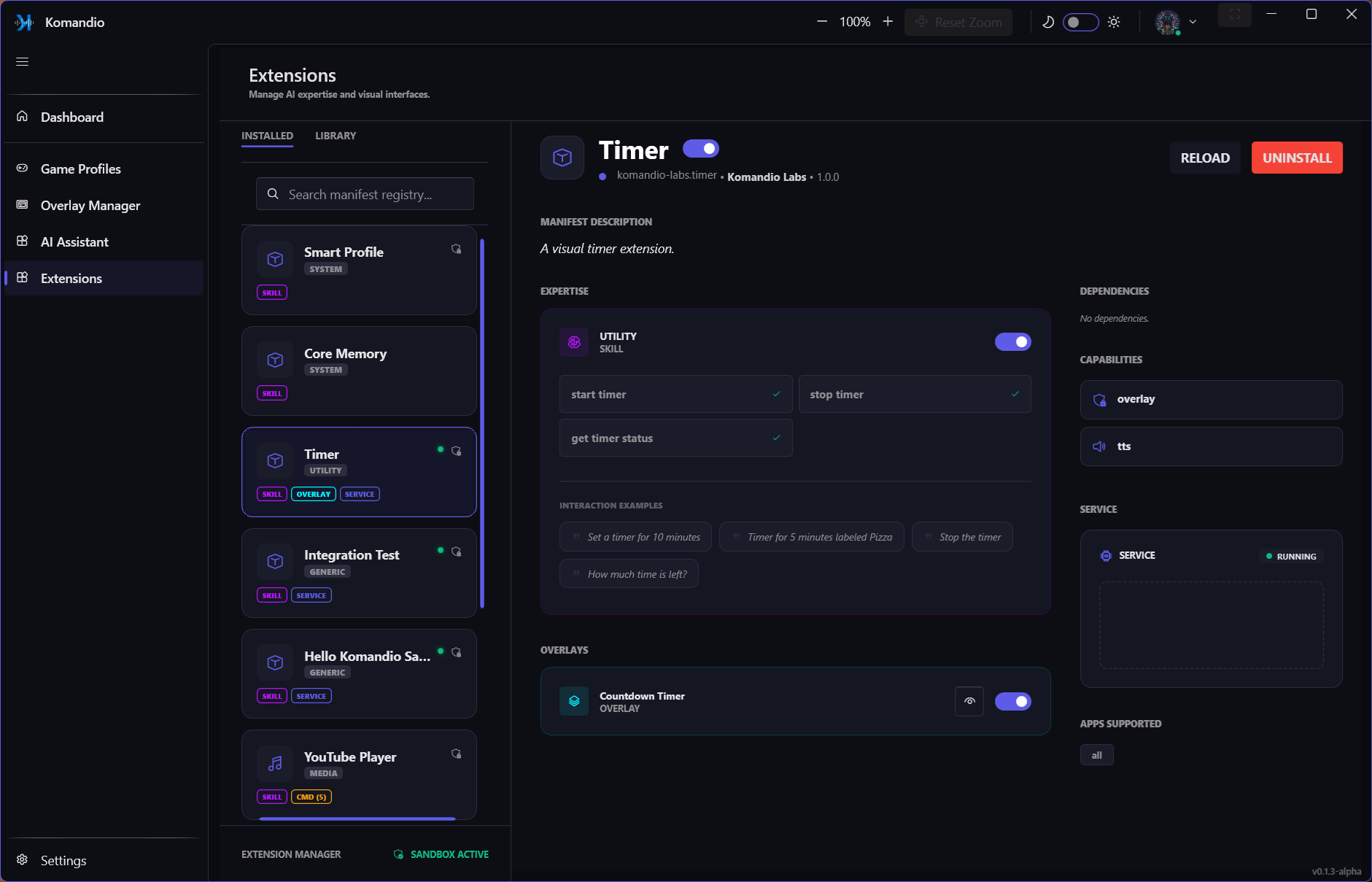This screenshot has width=1372, height=882.
Task: Switch to the LIBRARY tab
Action: (335, 136)
